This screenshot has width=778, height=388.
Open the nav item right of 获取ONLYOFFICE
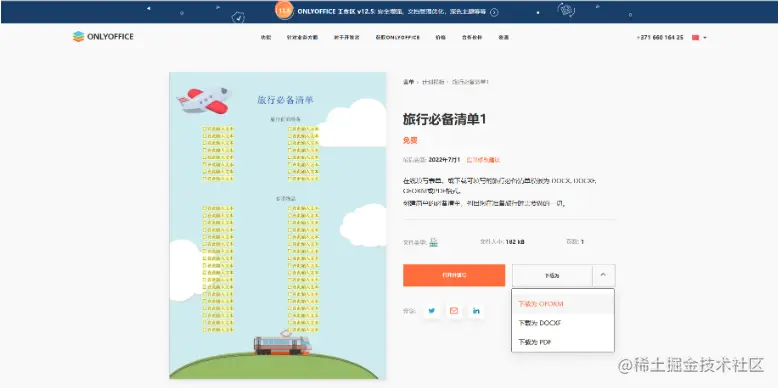[441, 37]
